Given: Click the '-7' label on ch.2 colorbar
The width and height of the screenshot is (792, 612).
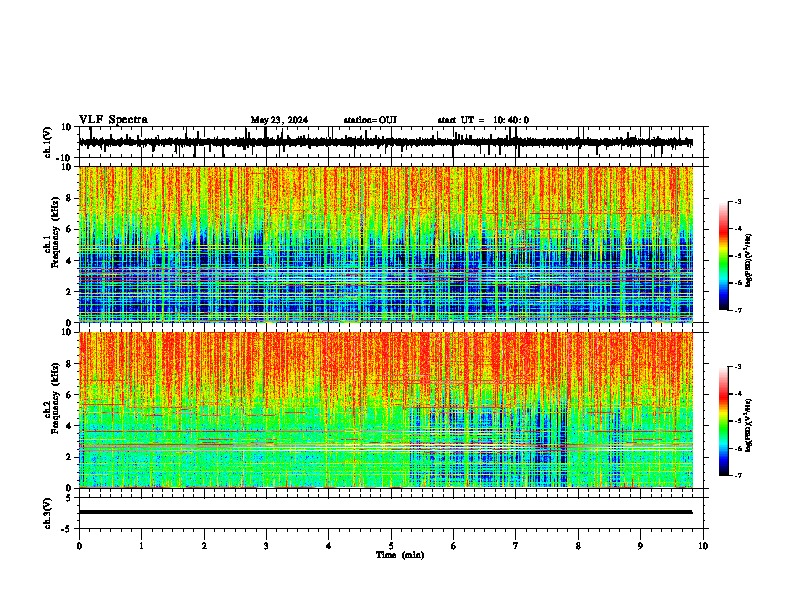Looking at the screenshot, I should click(x=737, y=476).
